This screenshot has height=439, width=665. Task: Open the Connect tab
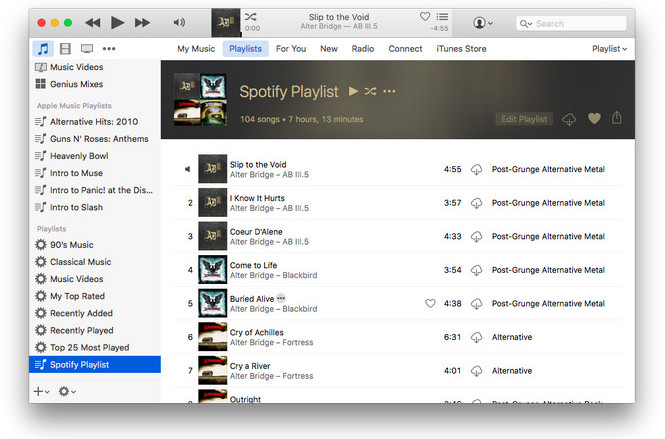coord(405,49)
